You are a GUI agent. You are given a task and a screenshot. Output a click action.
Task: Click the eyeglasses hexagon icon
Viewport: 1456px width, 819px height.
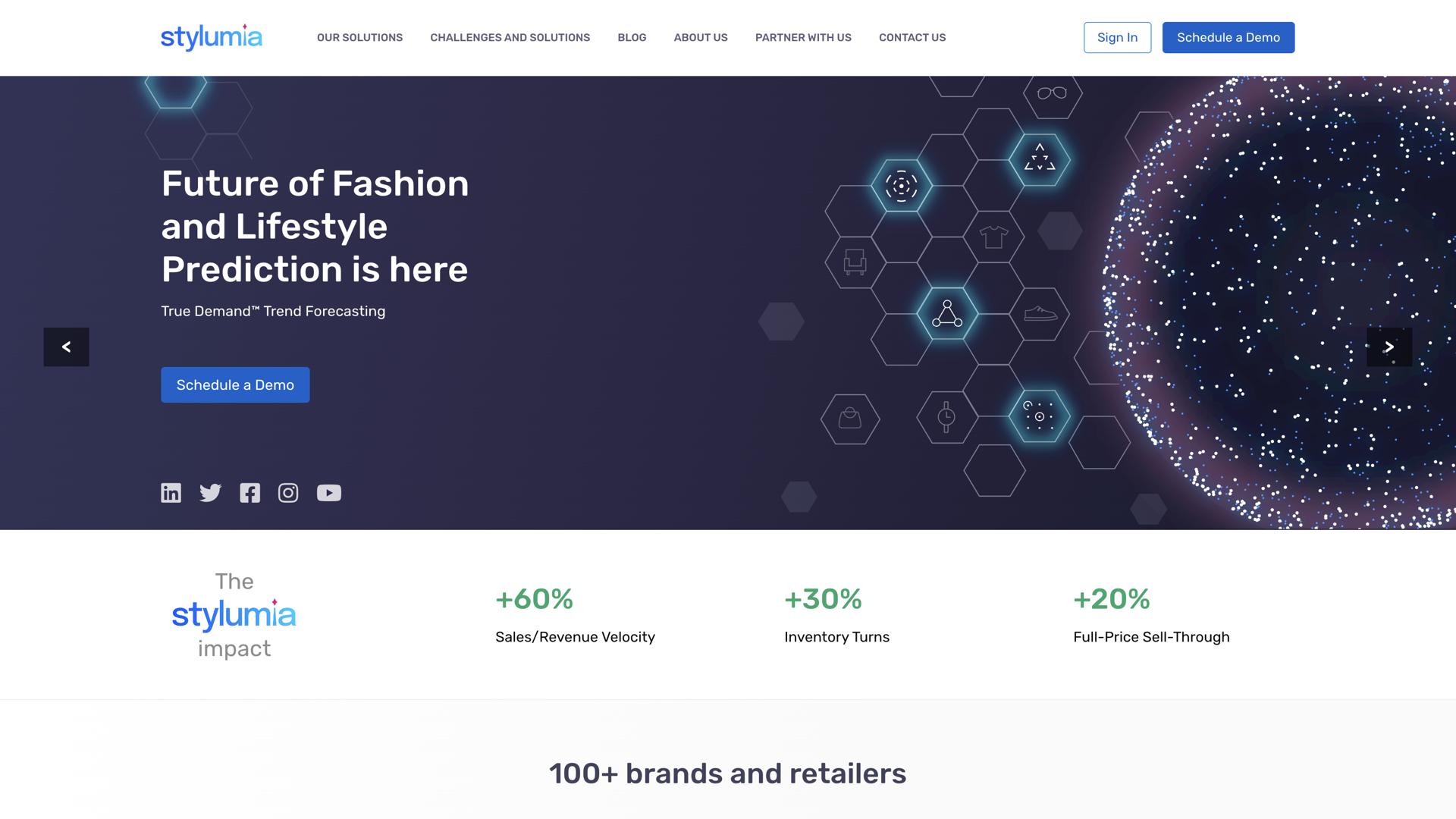click(x=1052, y=93)
